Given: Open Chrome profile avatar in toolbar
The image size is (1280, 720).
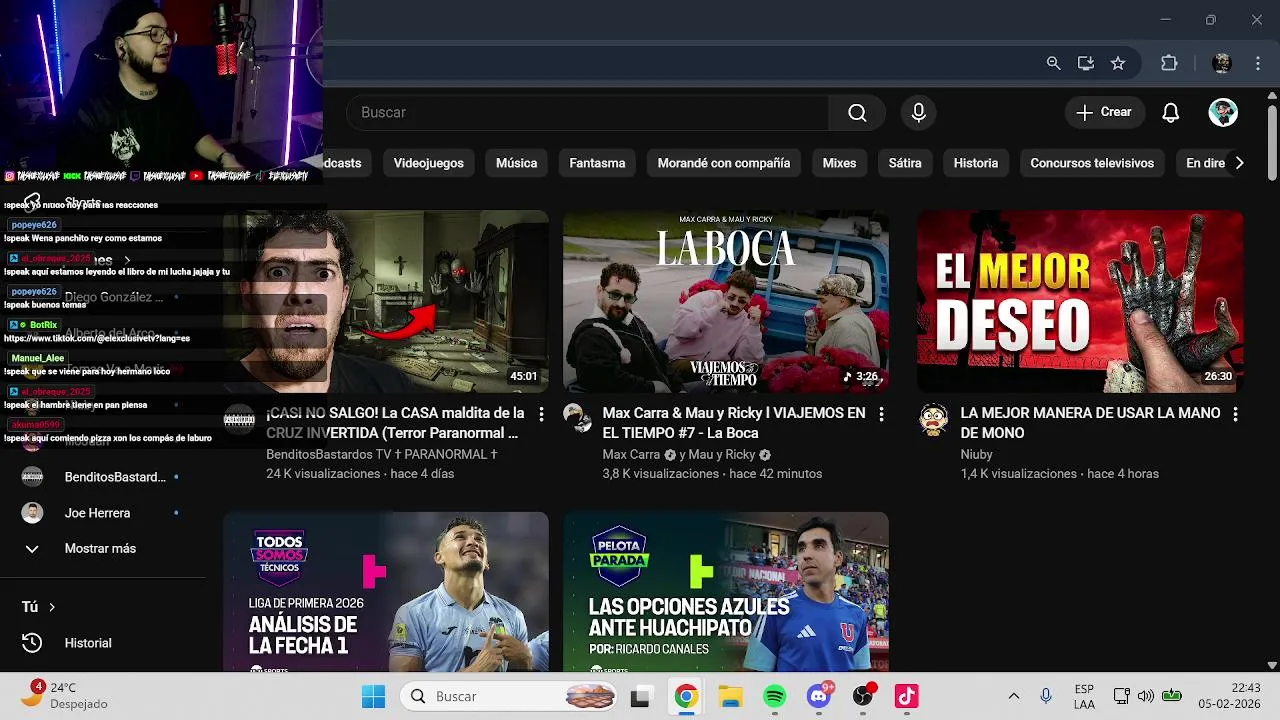Looking at the screenshot, I should tap(1222, 63).
